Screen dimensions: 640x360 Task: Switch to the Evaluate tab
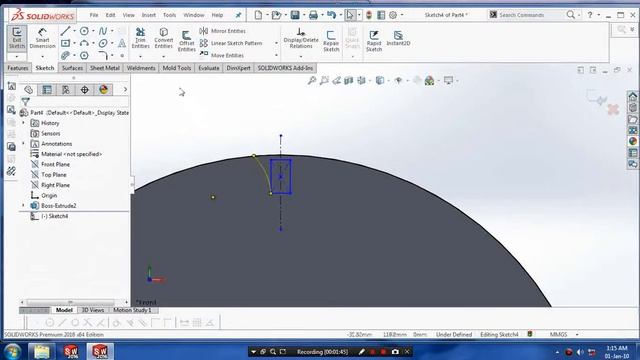[x=209, y=68]
